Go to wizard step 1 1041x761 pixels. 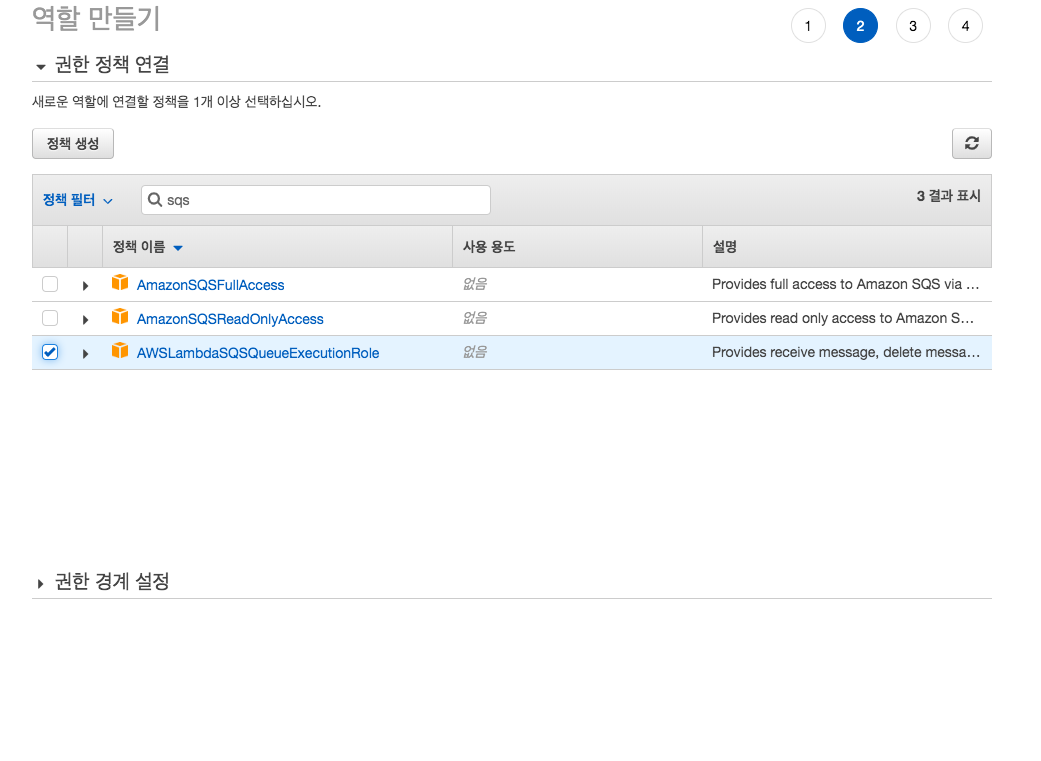point(808,26)
